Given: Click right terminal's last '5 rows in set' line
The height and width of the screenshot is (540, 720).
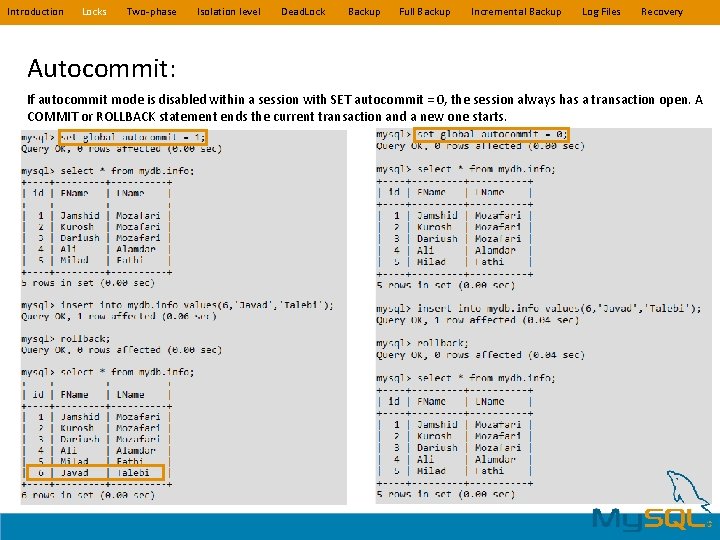Looking at the screenshot, I should point(445,494).
